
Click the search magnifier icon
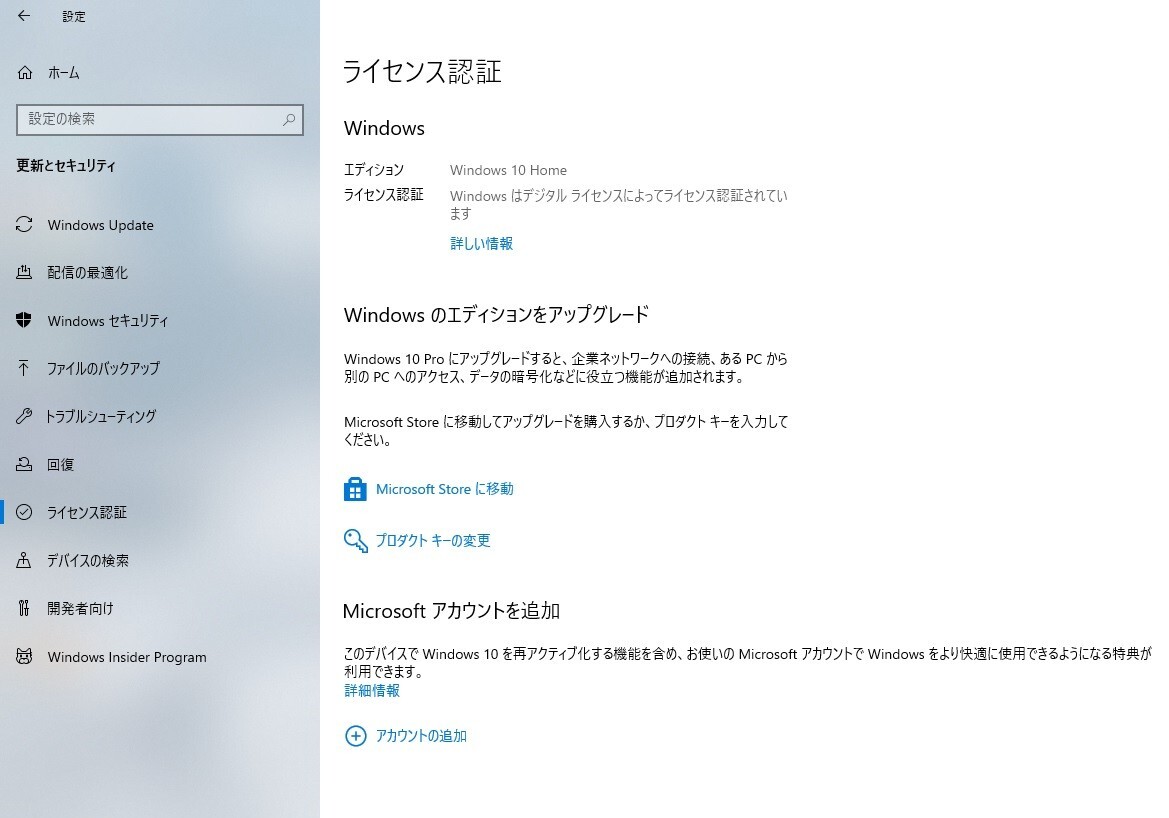click(x=289, y=119)
